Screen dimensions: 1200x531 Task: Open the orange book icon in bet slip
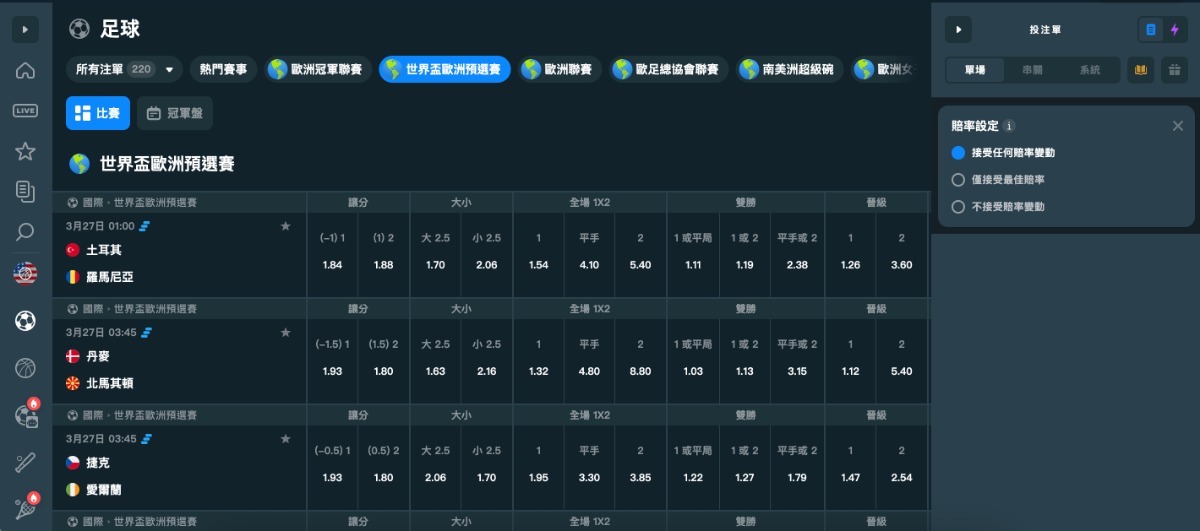pos(1139,70)
